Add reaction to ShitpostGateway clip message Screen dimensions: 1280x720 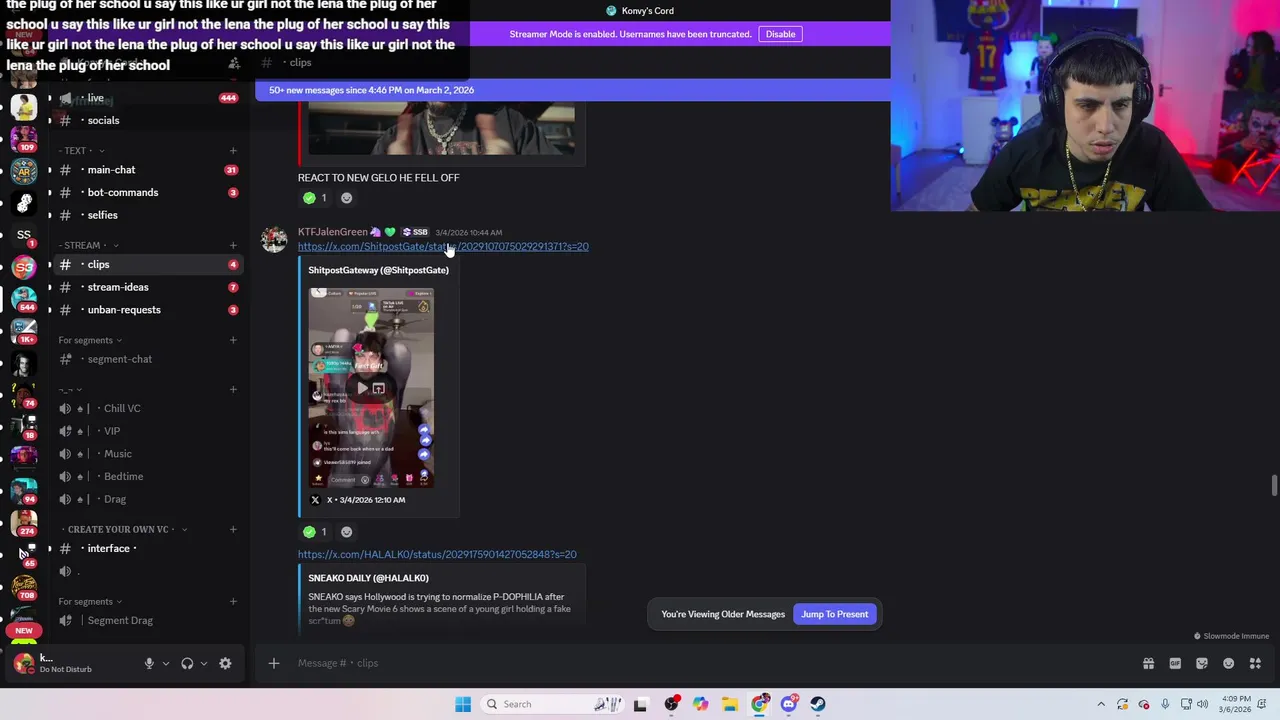click(x=346, y=532)
